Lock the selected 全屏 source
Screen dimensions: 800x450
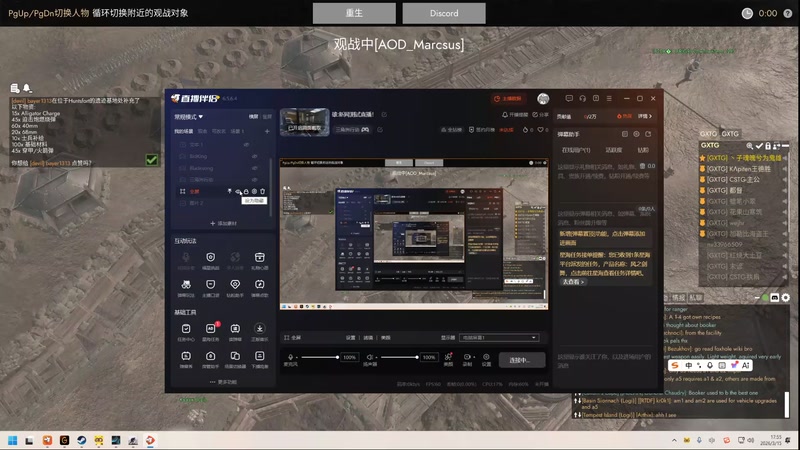pyautogui.click(x=246, y=191)
